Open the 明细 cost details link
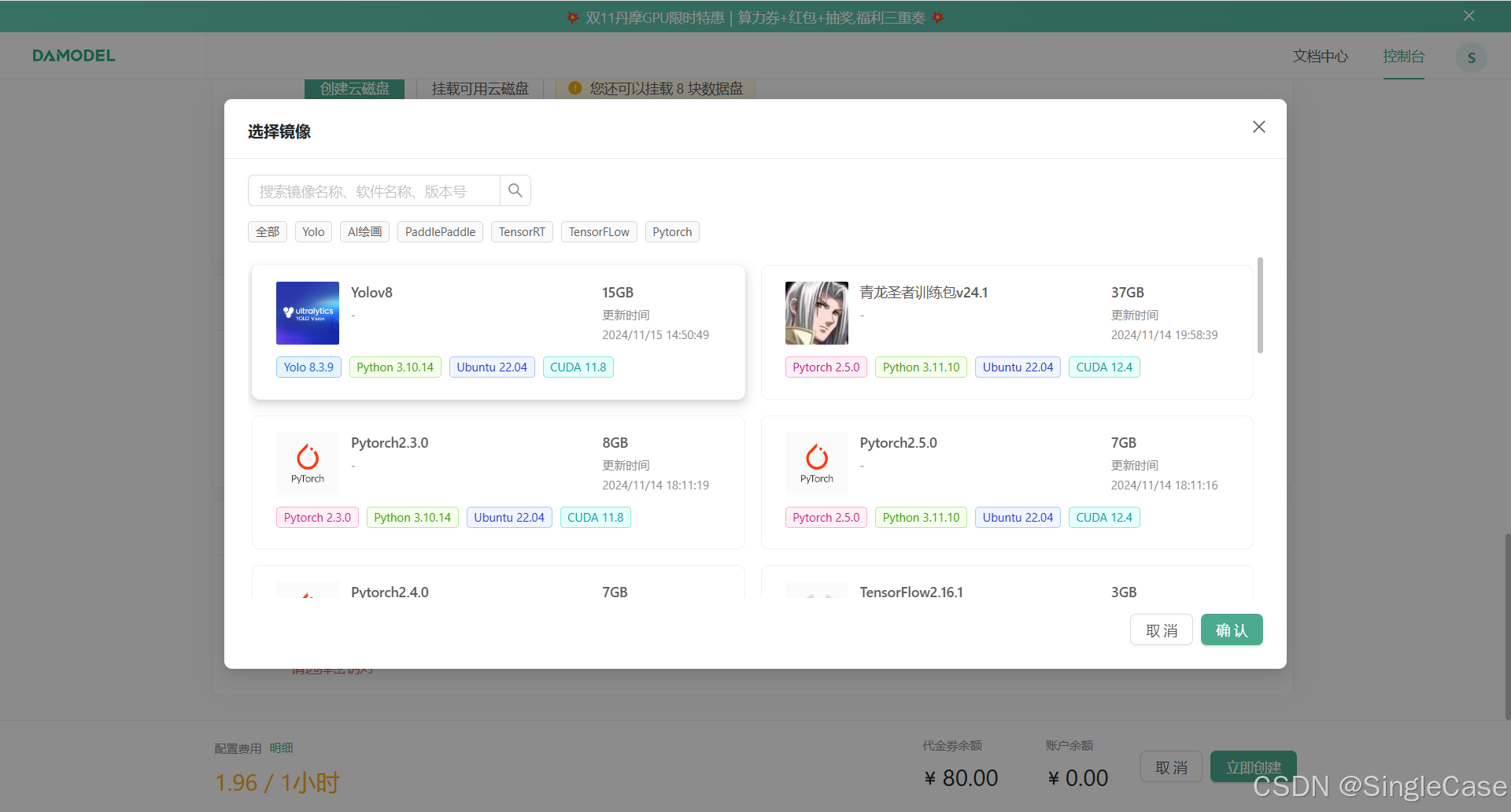Viewport: 1511px width, 812px height. coord(281,747)
